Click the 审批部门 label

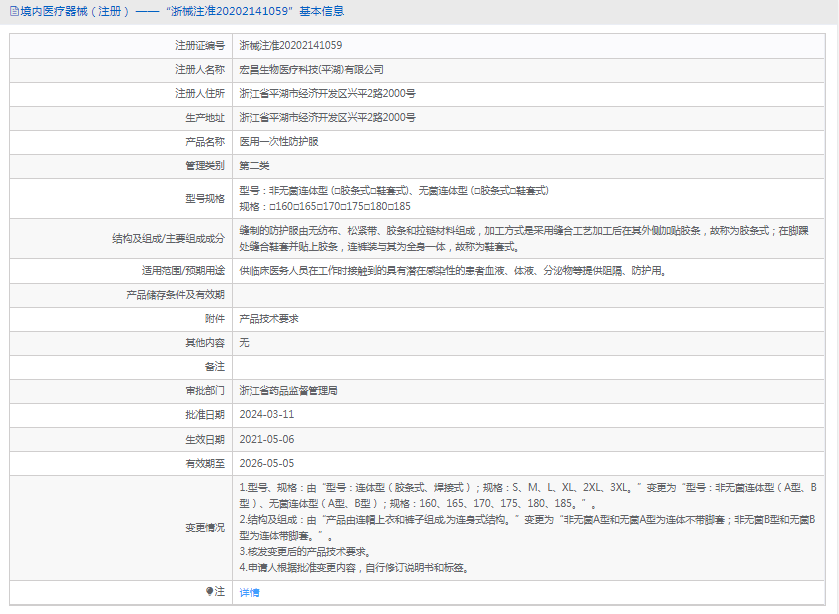(x=205, y=391)
